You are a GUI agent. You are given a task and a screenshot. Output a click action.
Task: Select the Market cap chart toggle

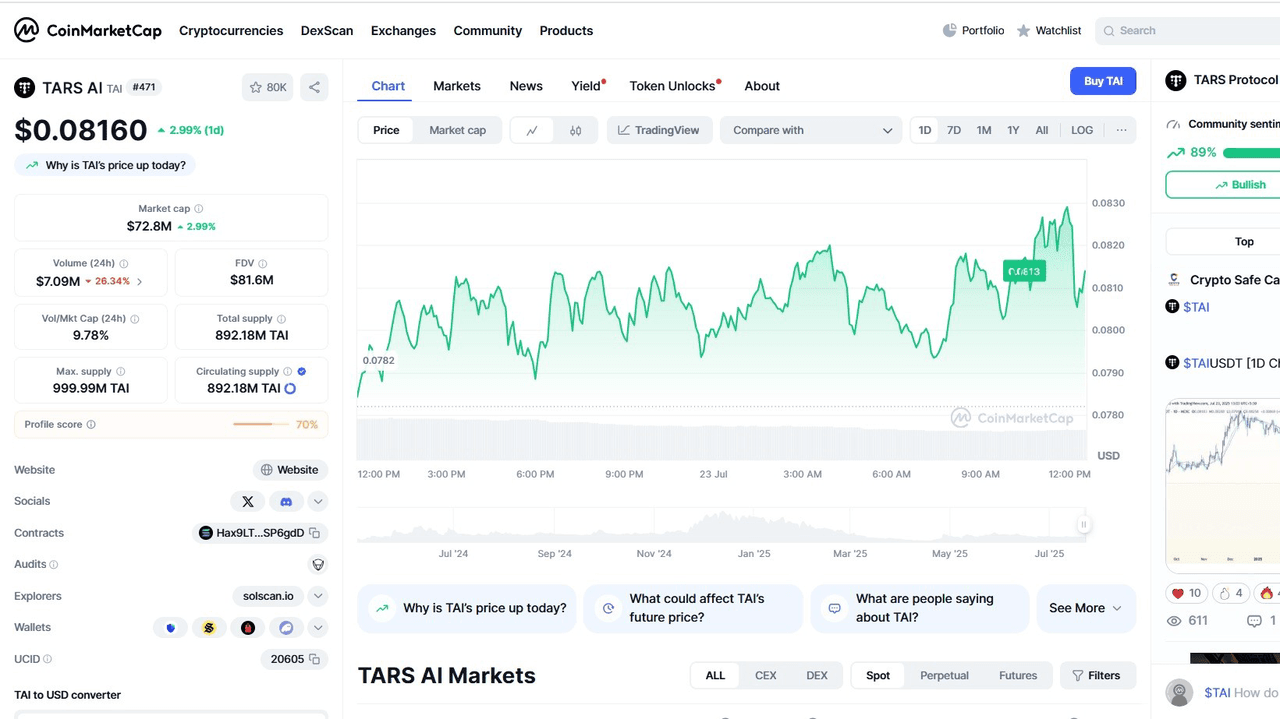[x=457, y=130]
